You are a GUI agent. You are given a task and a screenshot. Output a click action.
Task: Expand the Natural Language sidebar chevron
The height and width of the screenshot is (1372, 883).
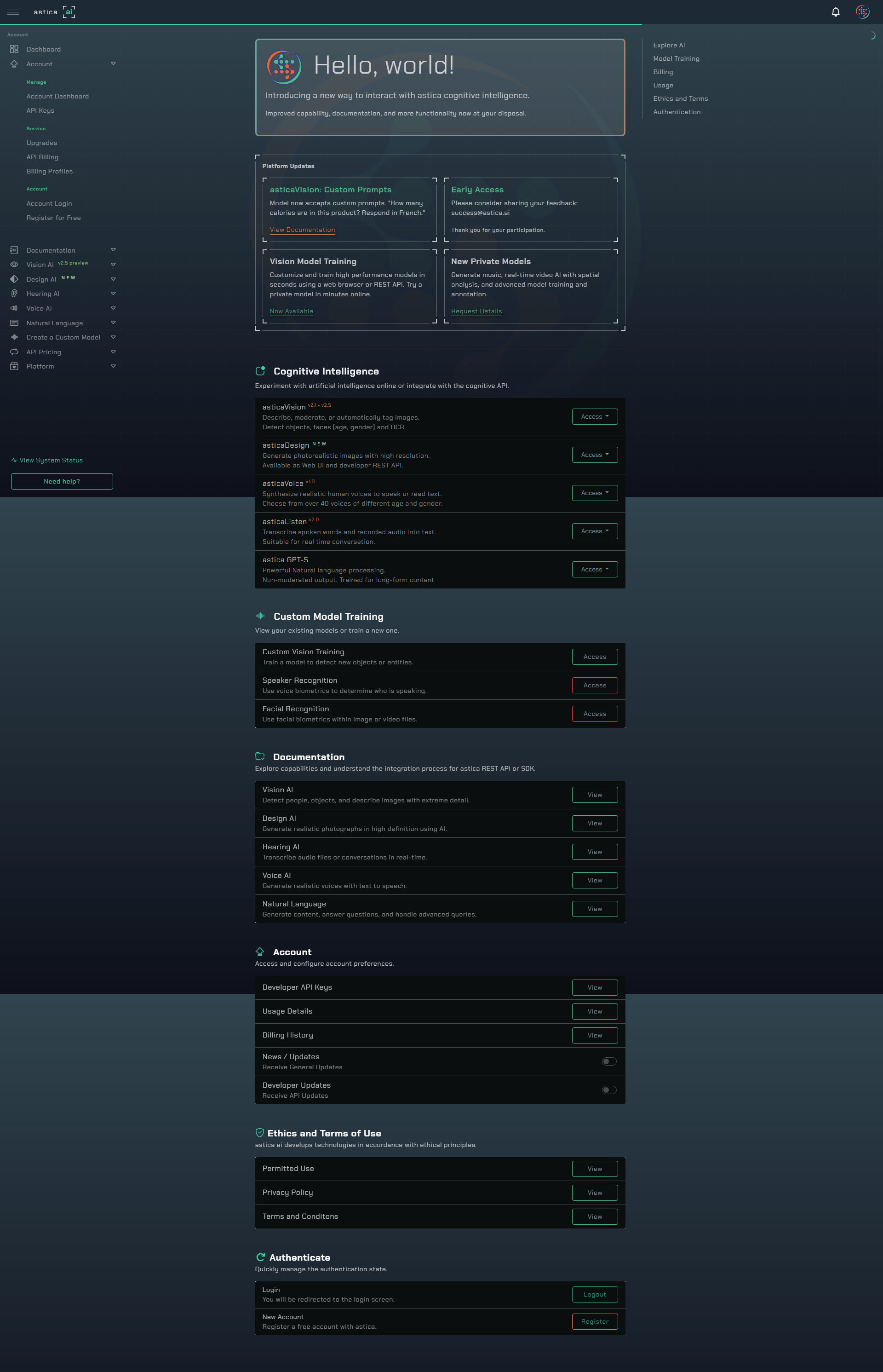tap(113, 323)
